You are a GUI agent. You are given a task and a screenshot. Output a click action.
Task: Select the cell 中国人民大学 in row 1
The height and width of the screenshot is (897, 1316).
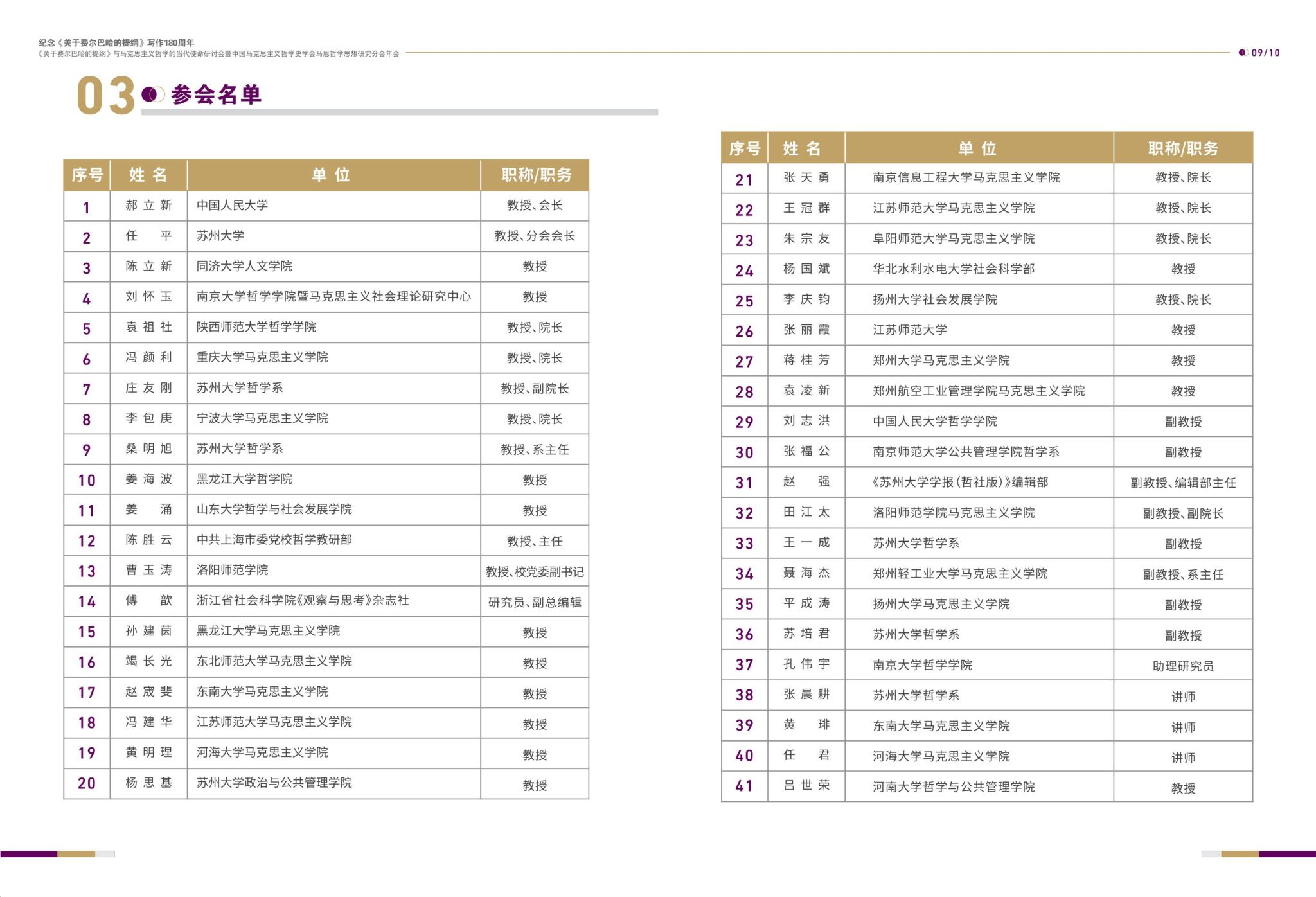(233, 206)
